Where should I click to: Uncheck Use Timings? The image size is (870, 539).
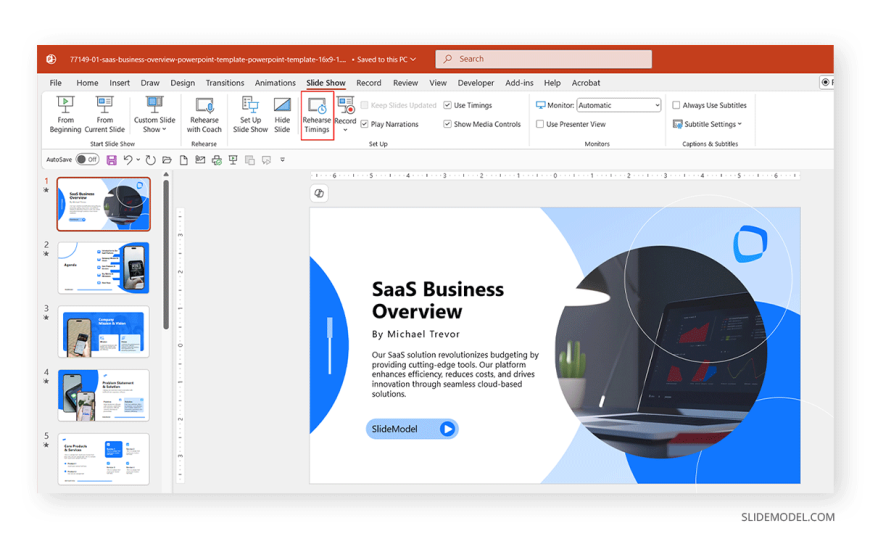(x=447, y=105)
